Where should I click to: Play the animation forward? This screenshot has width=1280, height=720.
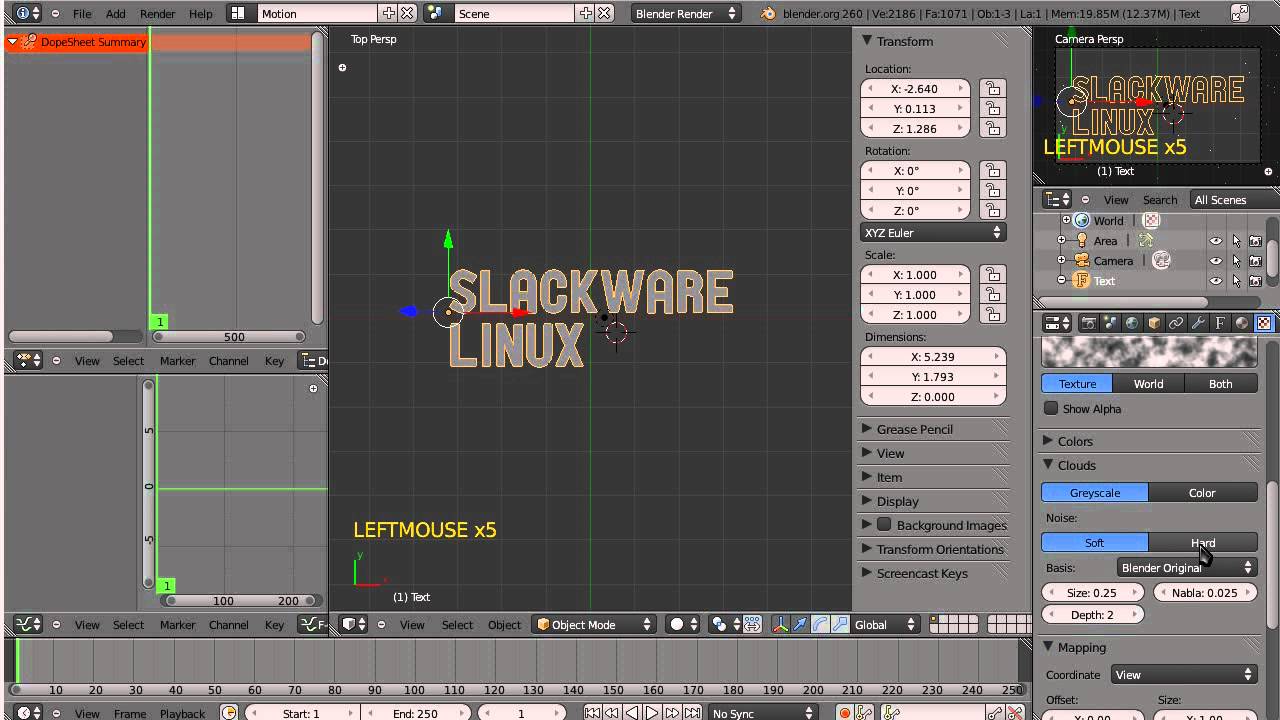pyautogui.click(x=652, y=713)
